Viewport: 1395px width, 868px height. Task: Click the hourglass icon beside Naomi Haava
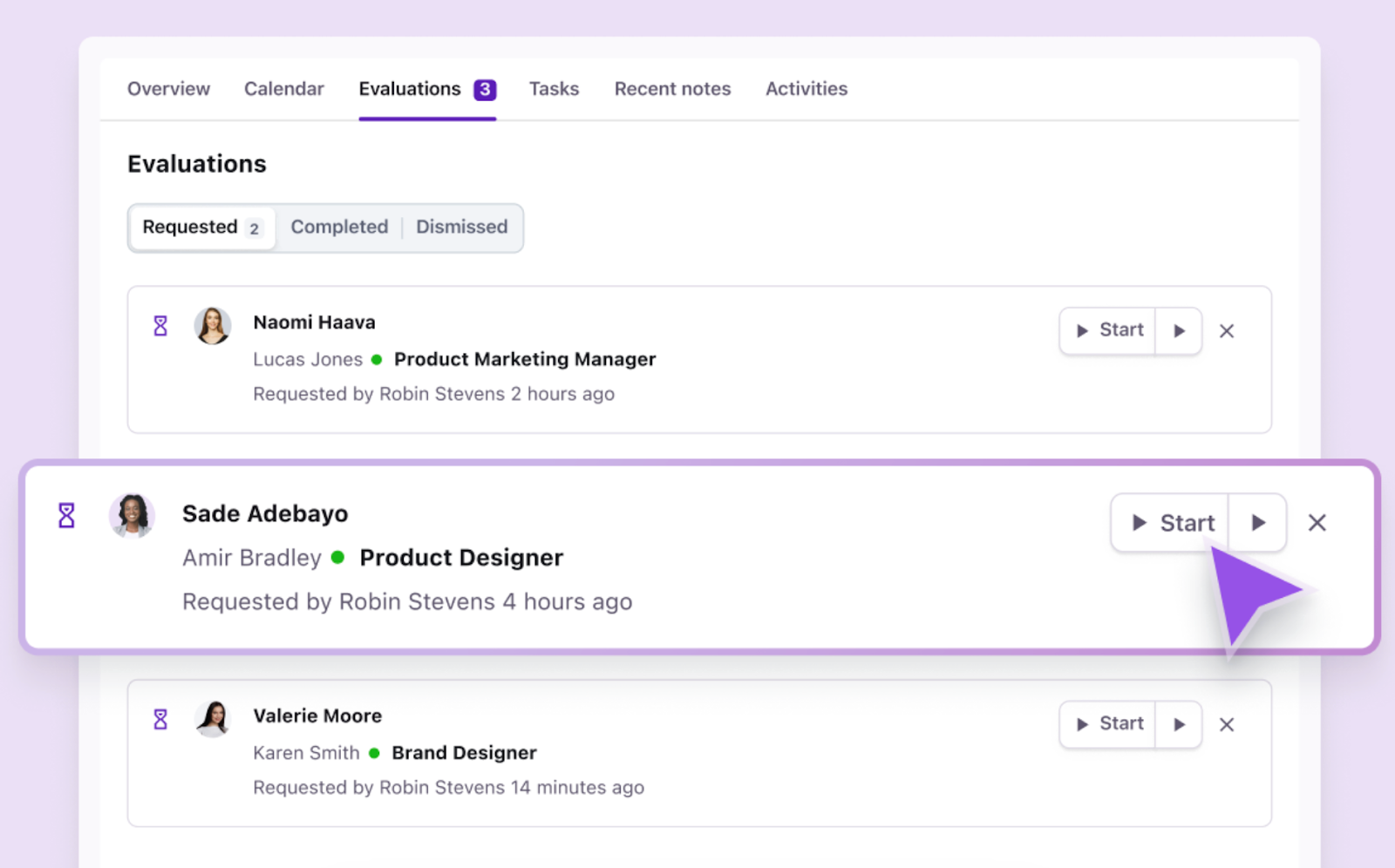point(160,326)
